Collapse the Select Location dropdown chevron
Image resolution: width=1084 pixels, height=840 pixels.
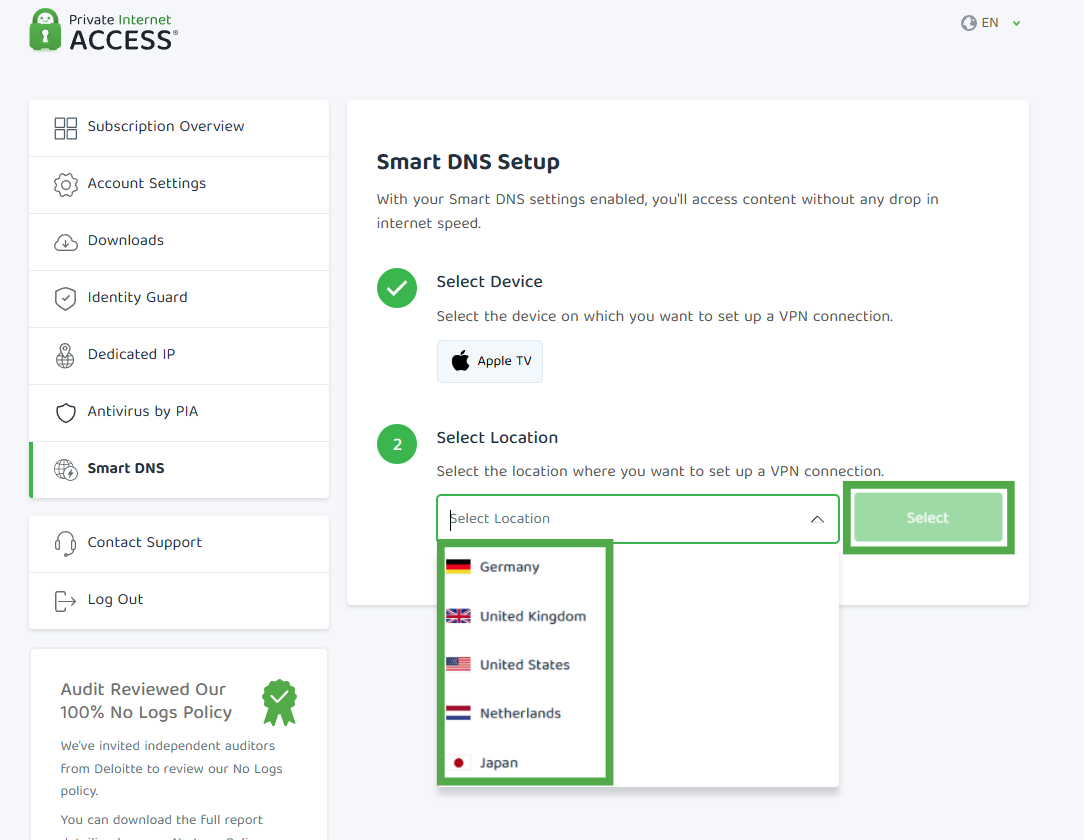pyautogui.click(x=817, y=519)
